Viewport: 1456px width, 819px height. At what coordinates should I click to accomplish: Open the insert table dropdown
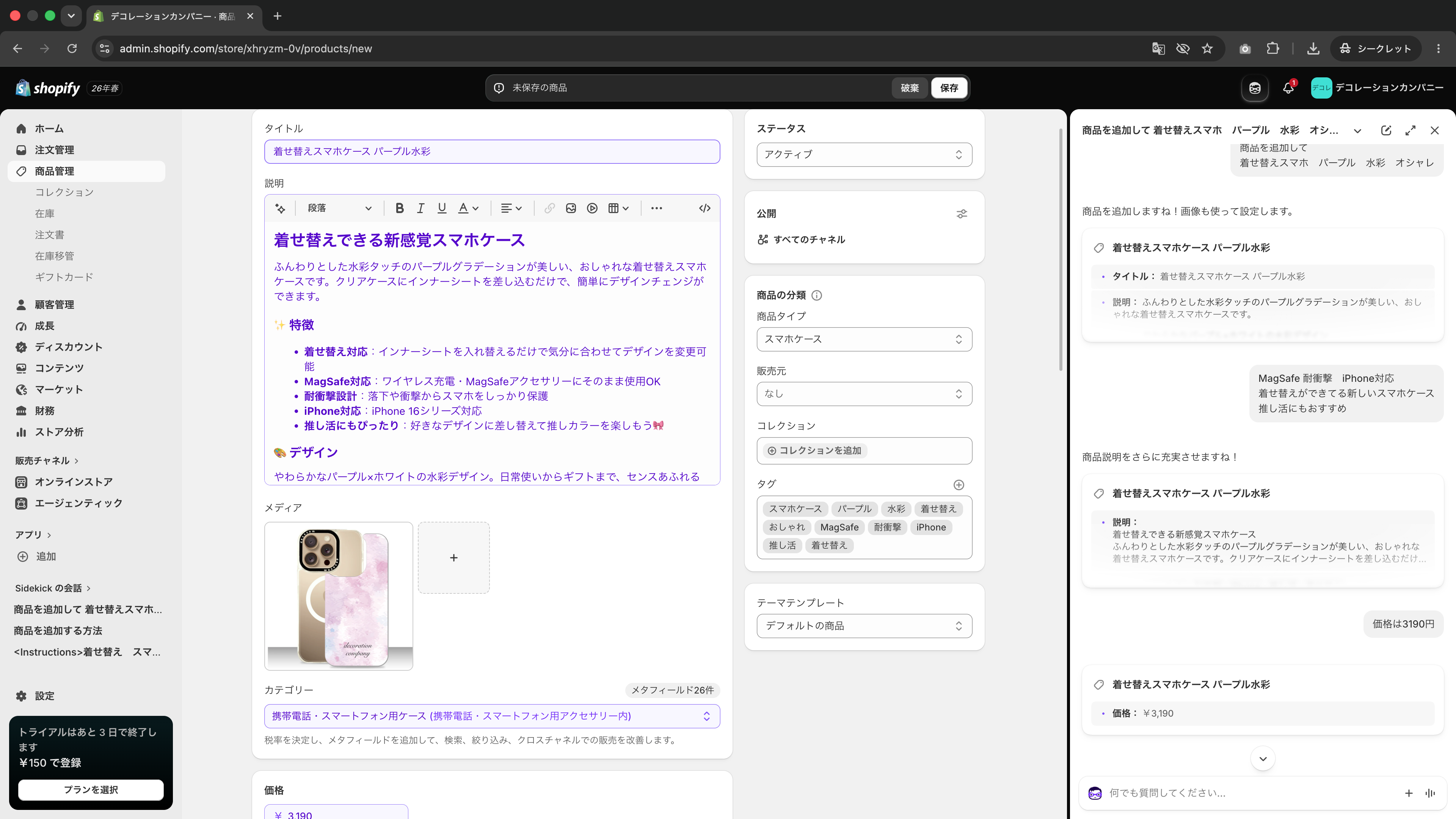pos(618,208)
